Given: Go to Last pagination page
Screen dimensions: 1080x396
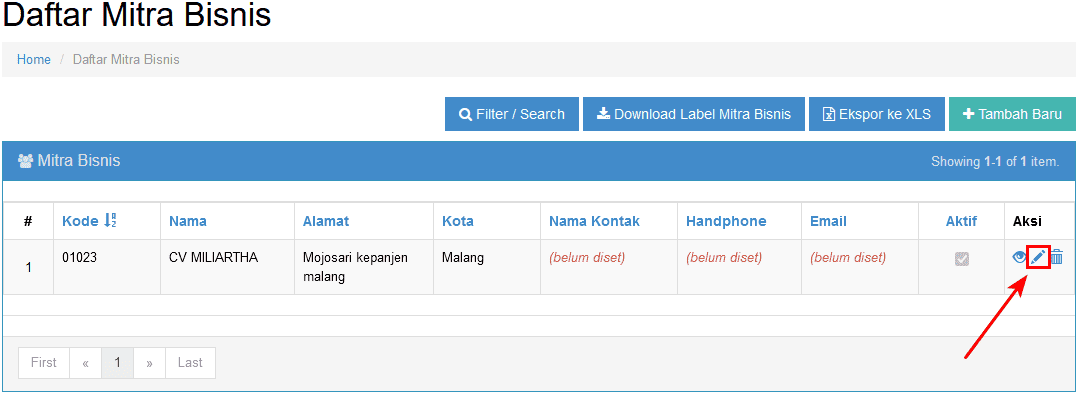Looking at the screenshot, I should pos(190,362).
